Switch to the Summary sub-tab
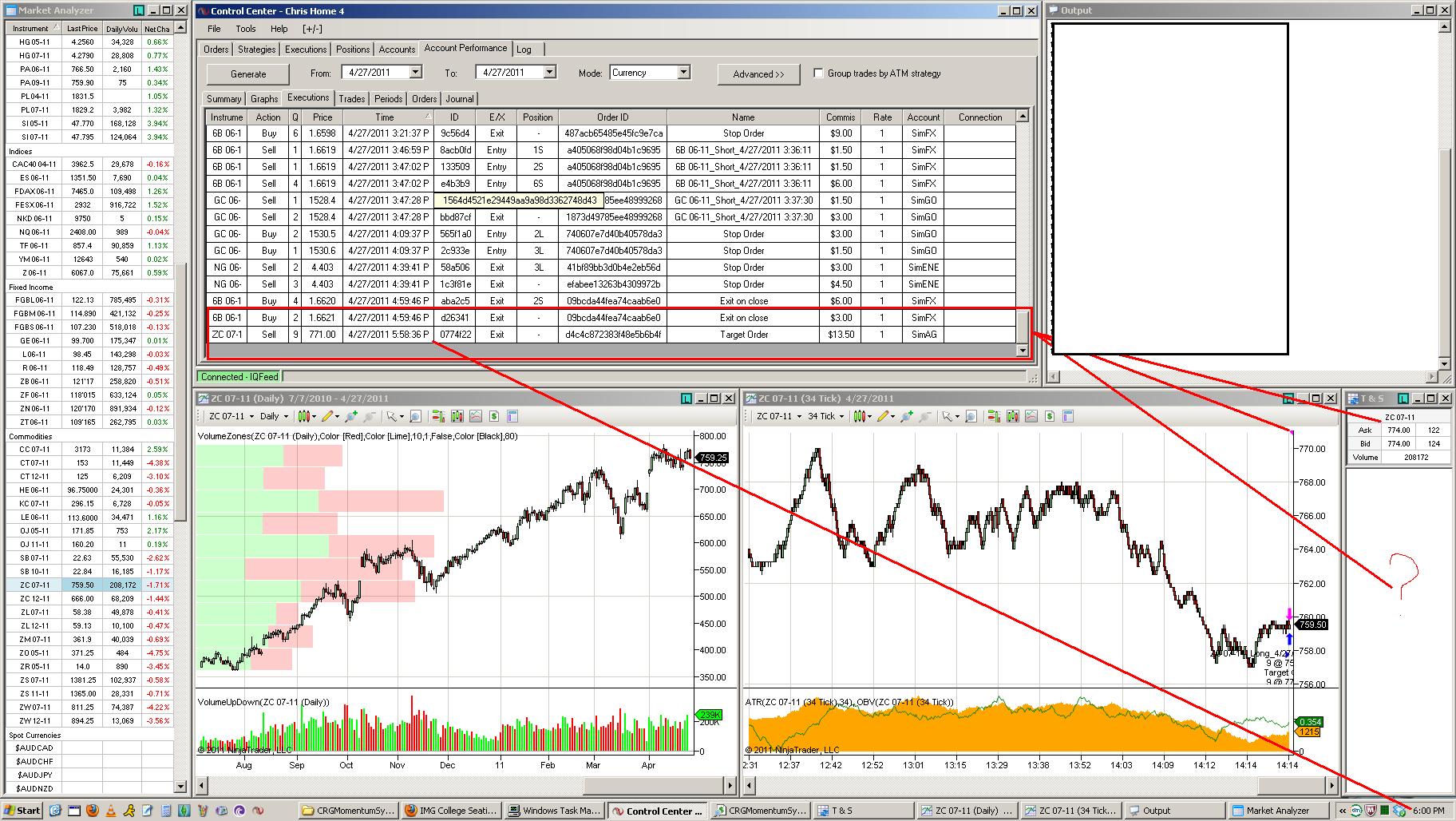Image resolution: width=1456 pixels, height=821 pixels. pos(224,98)
